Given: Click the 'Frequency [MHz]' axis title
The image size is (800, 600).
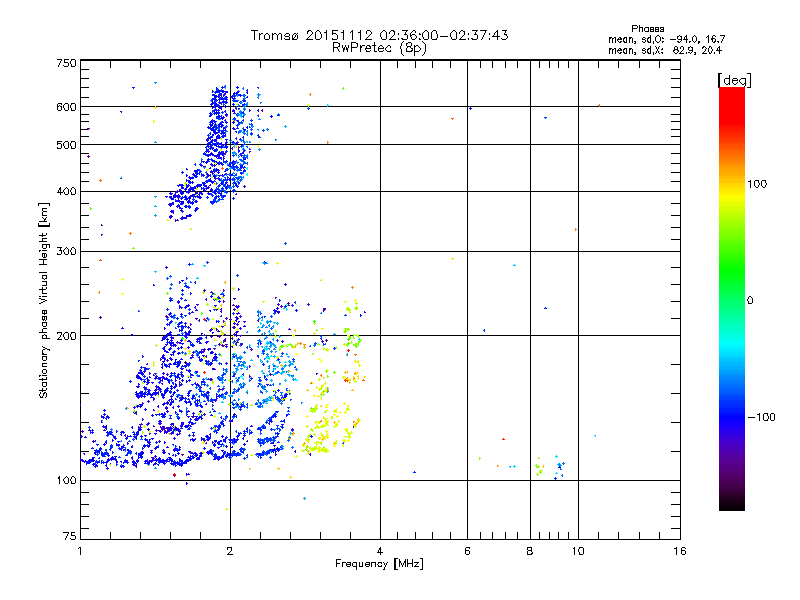Looking at the screenshot, I should [379, 564].
